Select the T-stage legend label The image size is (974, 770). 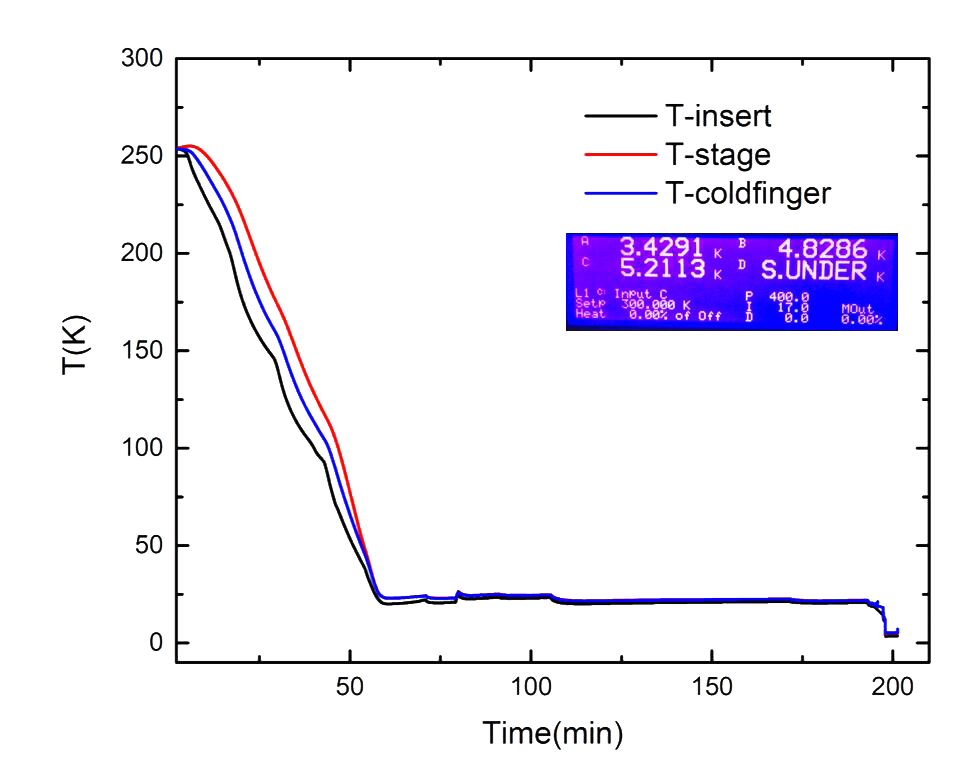(718, 155)
